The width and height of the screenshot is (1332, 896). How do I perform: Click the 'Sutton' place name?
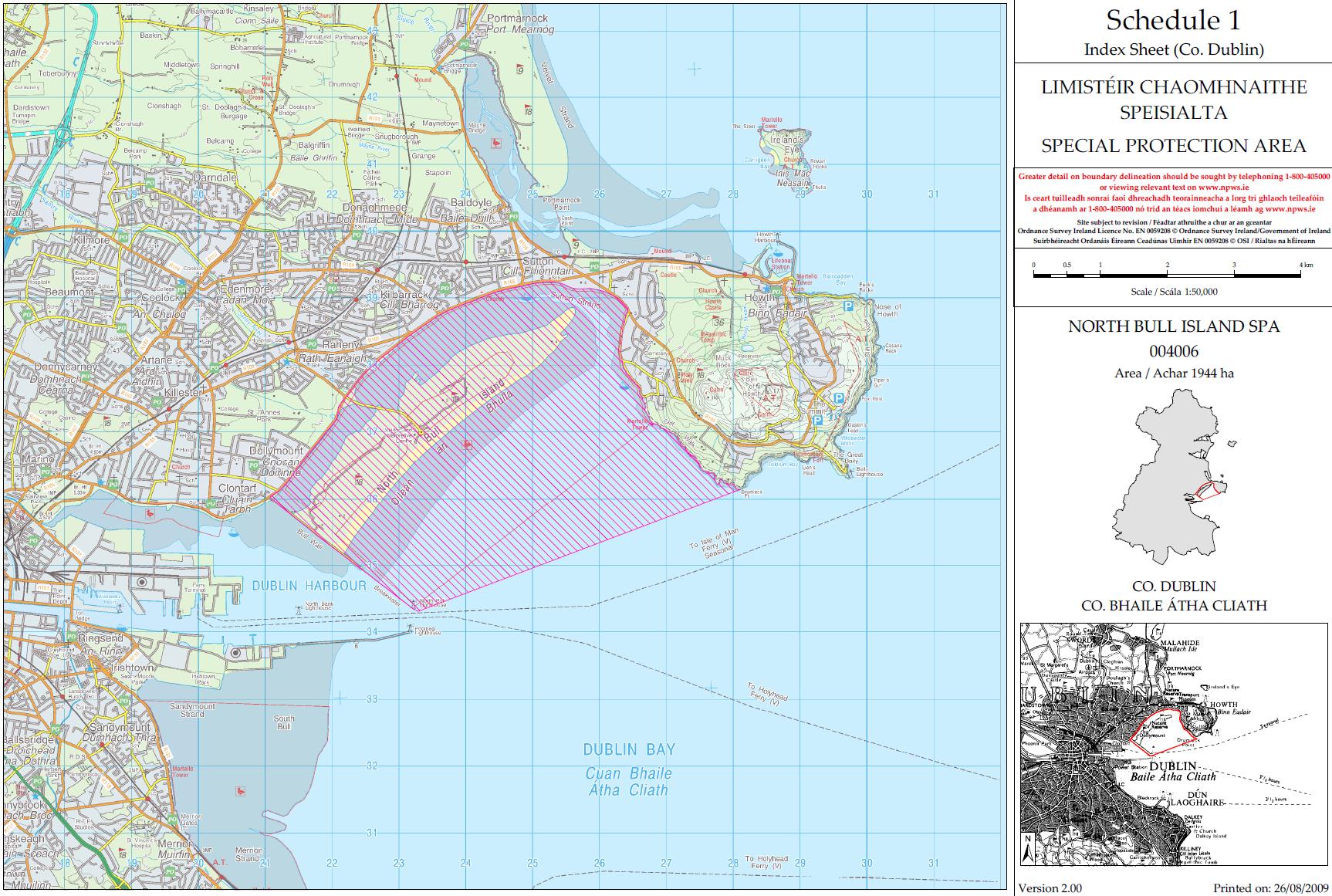pos(537,262)
